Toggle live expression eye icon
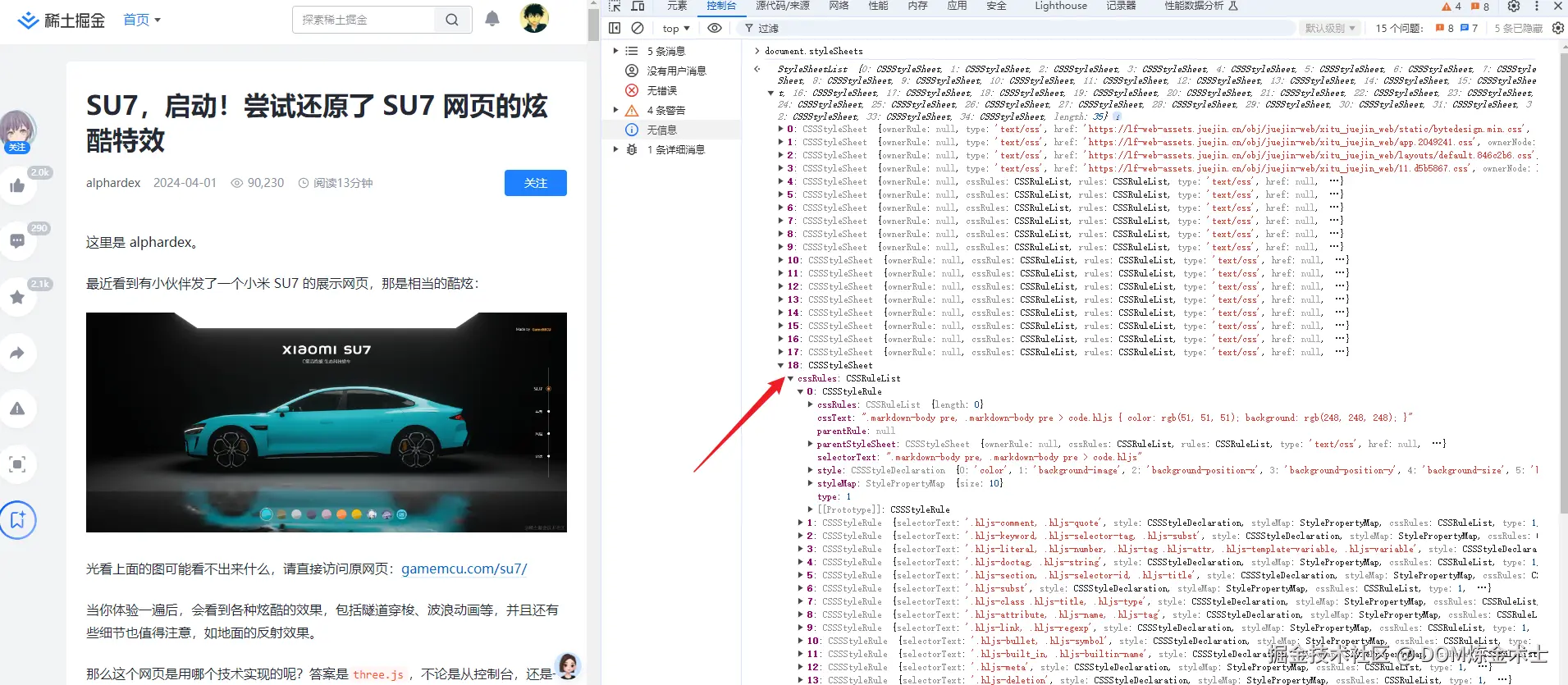 pyautogui.click(x=715, y=28)
